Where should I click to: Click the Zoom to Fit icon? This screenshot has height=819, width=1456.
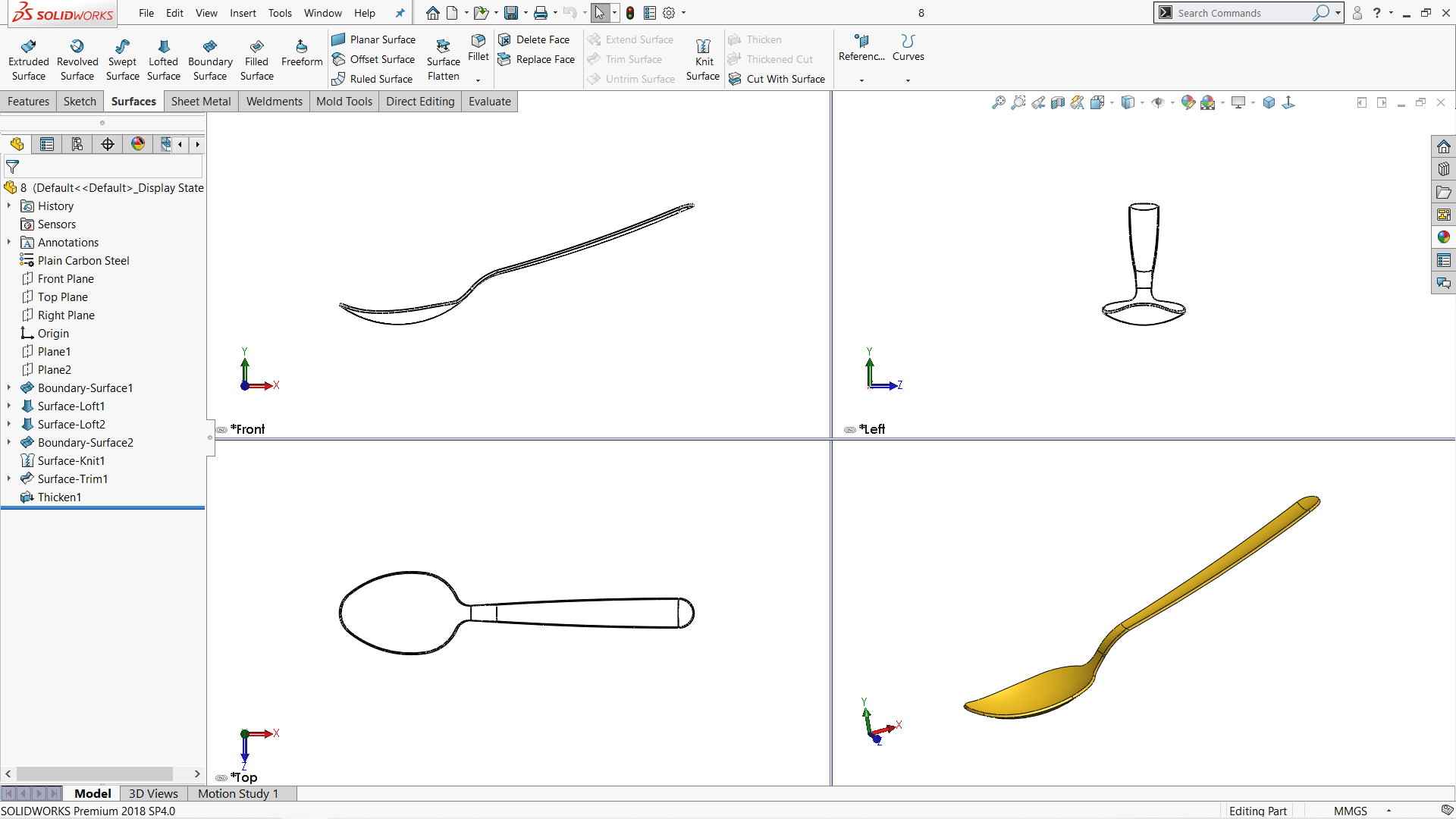coord(999,102)
